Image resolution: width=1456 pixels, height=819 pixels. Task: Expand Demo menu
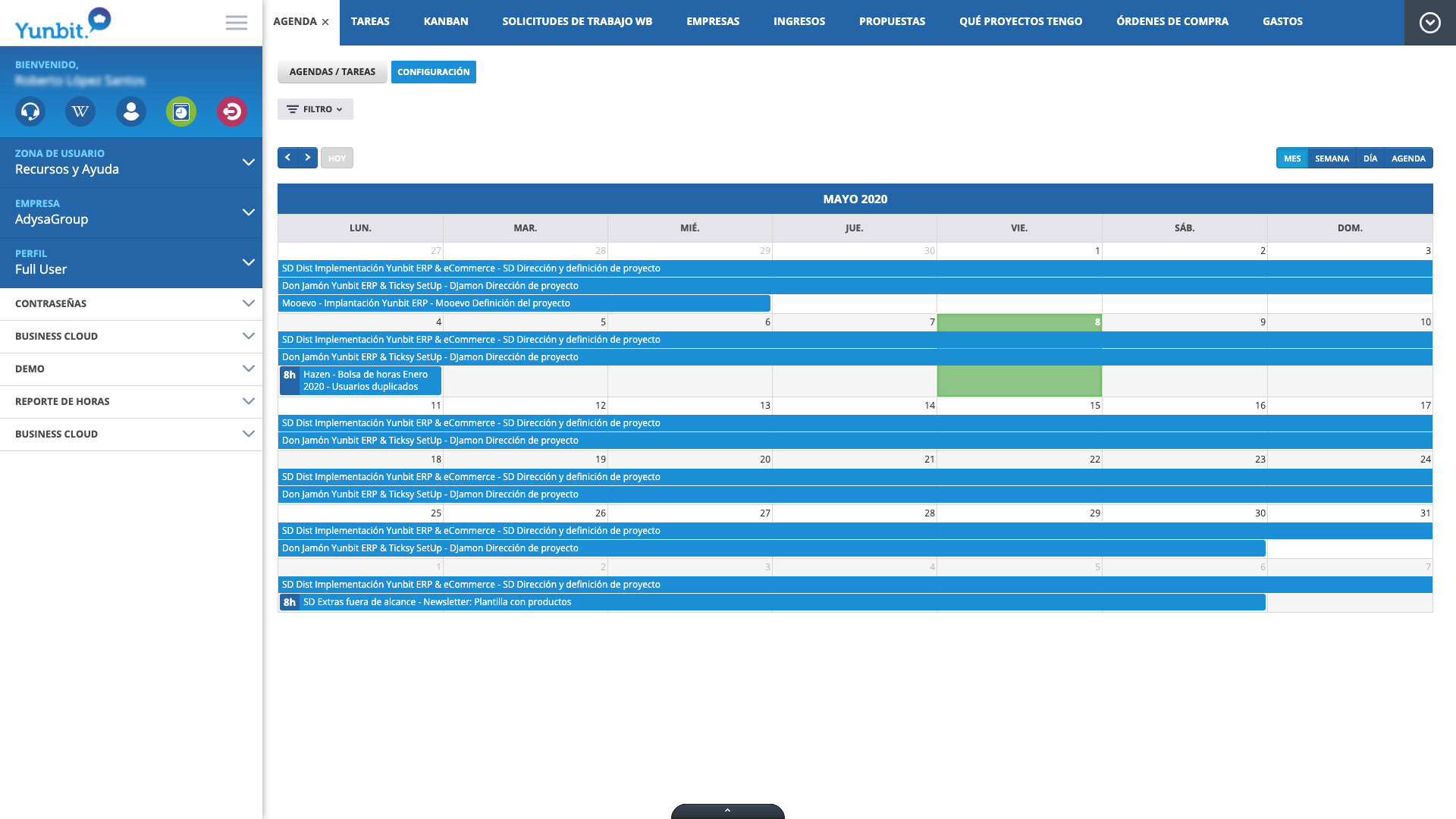(x=131, y=369)
